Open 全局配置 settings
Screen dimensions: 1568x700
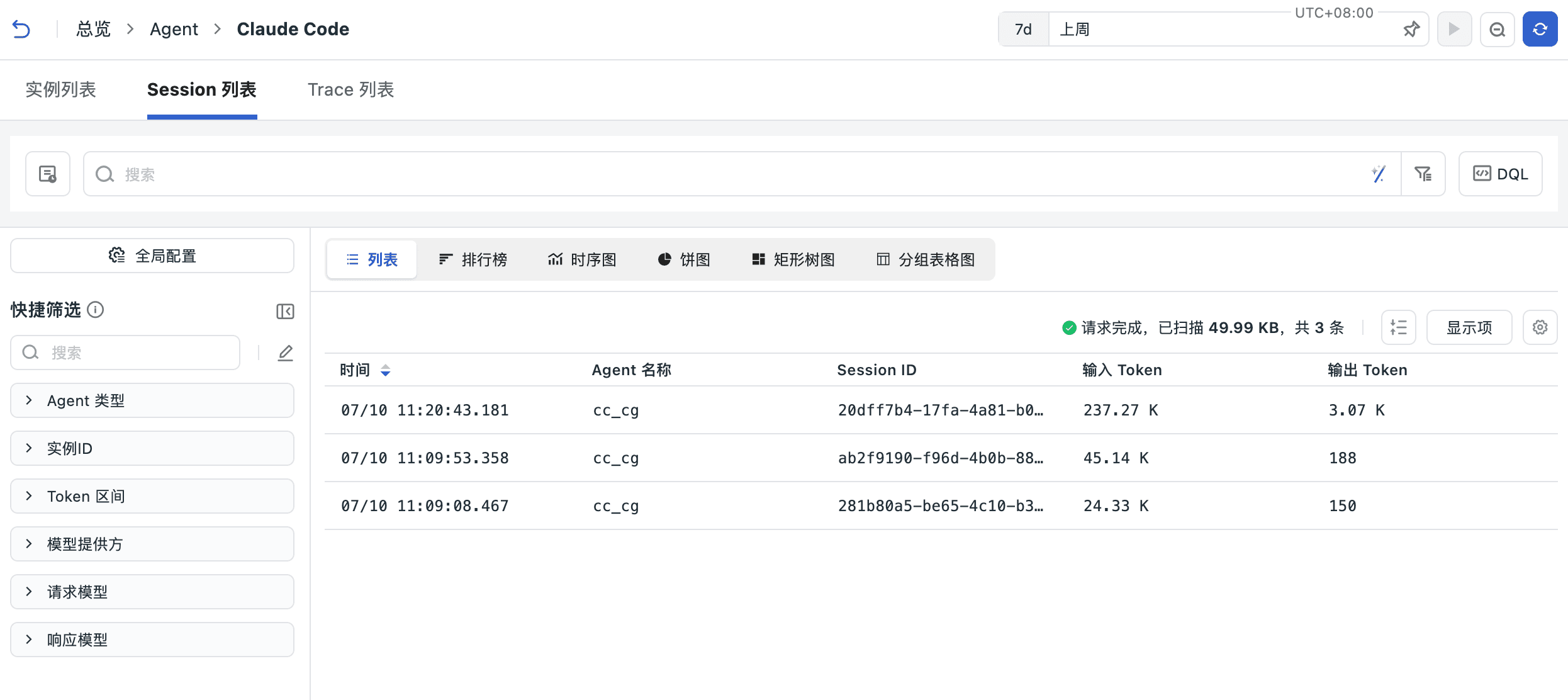tap(152, 256)
